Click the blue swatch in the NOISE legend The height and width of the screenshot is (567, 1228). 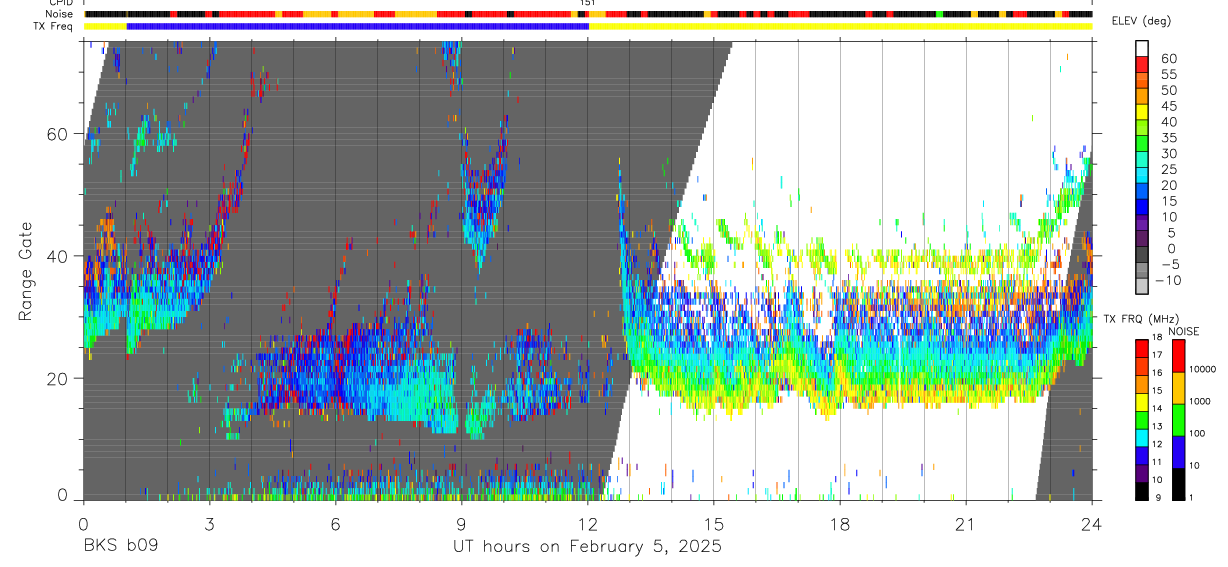(1179, 452)
